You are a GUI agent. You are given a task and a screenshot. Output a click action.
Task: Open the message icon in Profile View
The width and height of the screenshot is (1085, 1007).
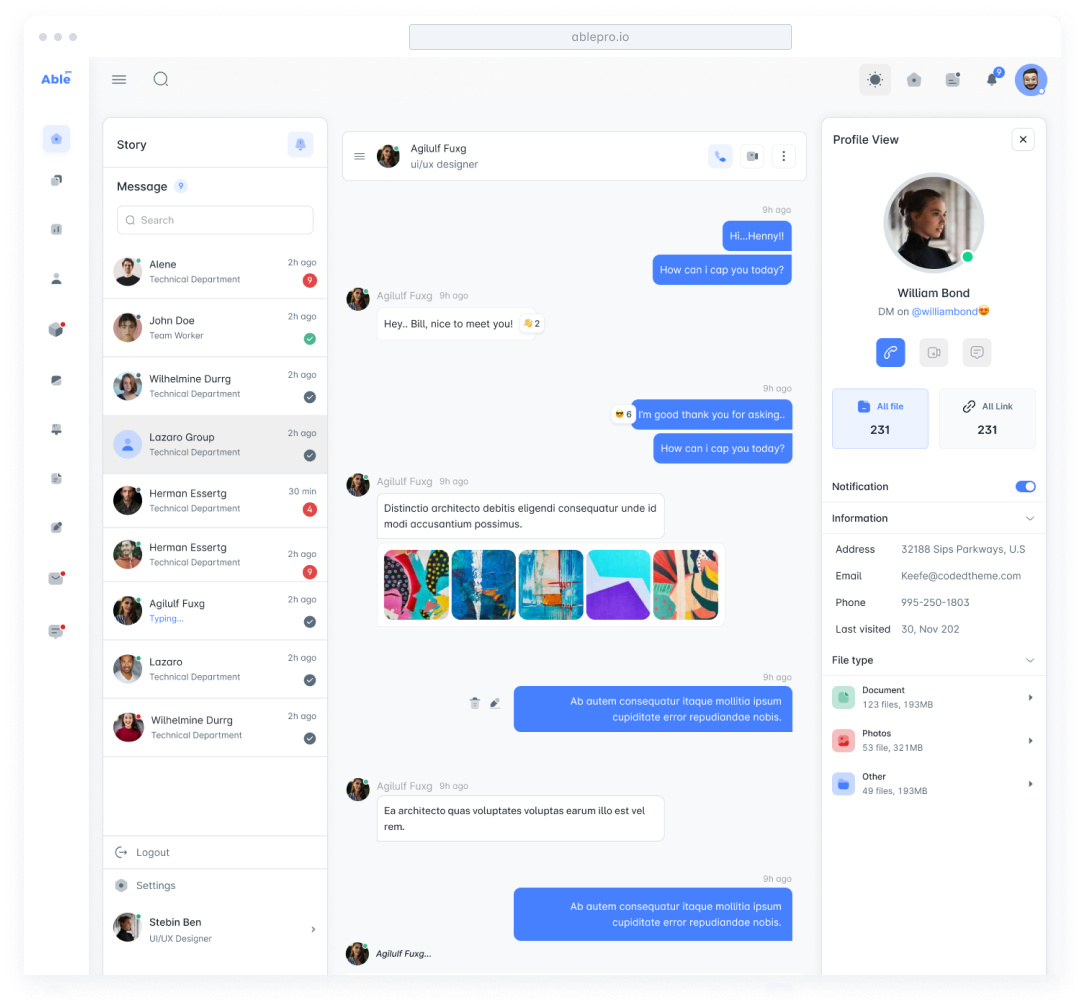[x=976, y=352]
